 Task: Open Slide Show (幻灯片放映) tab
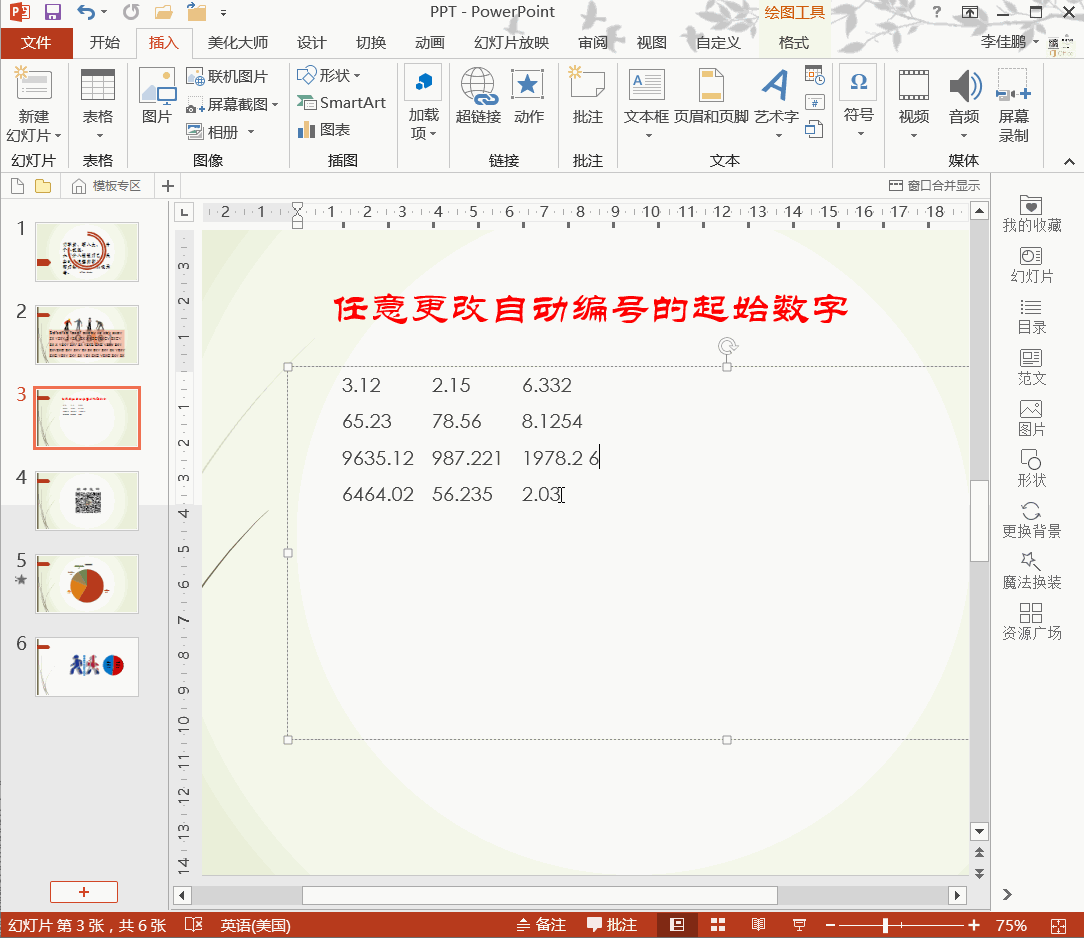(511, 43)
